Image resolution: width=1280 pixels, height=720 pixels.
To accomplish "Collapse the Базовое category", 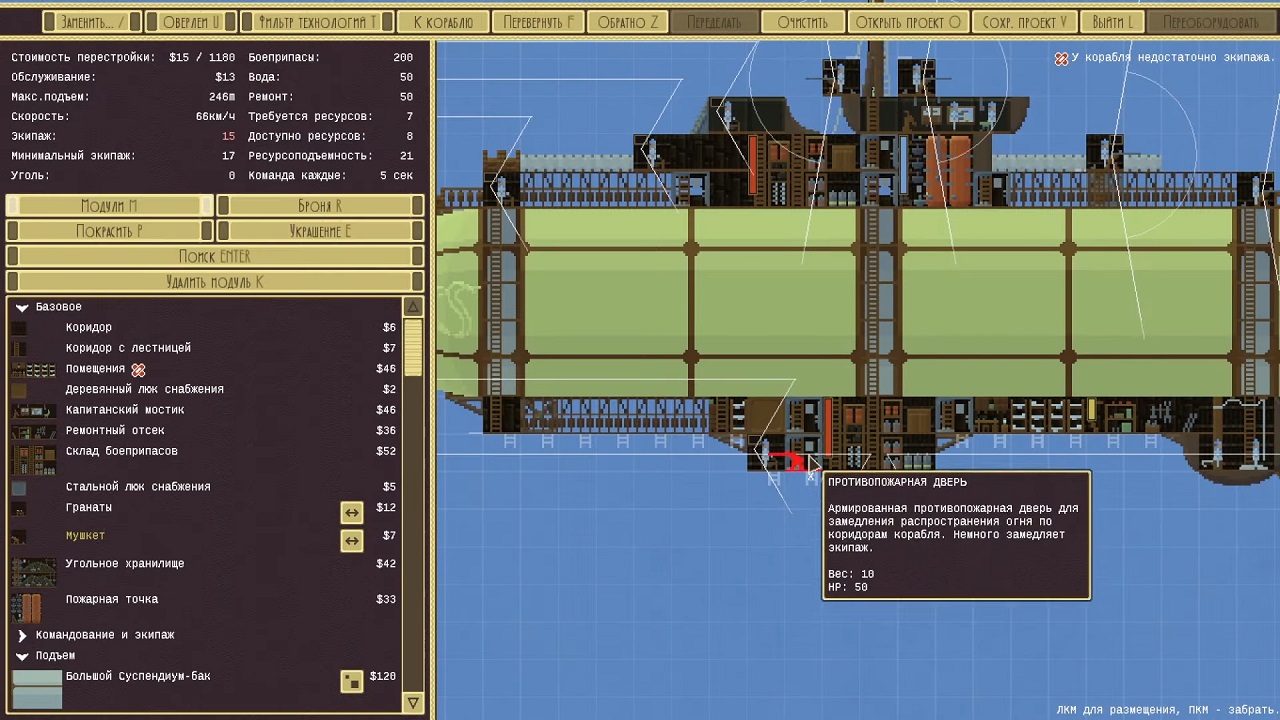I will click(22, 308).
